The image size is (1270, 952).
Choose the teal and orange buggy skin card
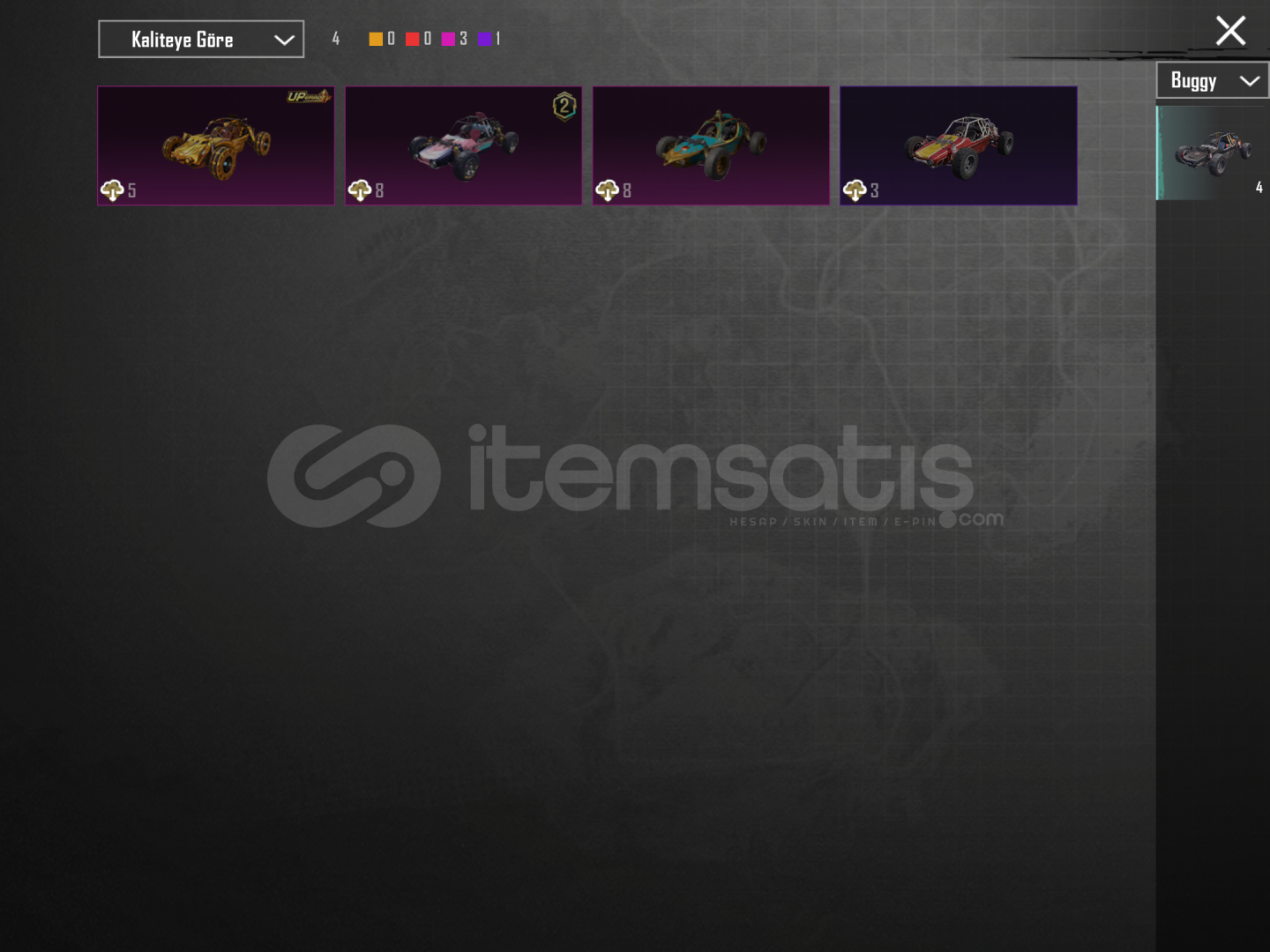click(x=711, y=145)
